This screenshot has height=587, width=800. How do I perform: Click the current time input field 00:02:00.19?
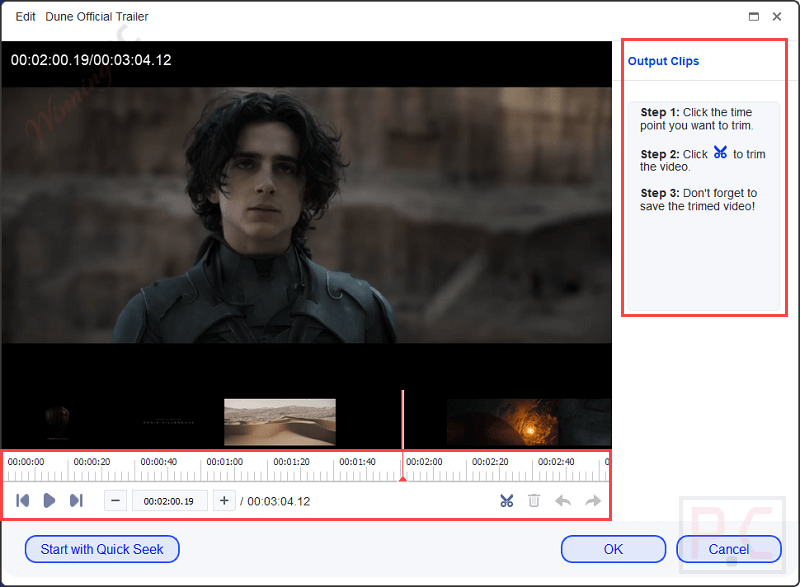click(x=169, y=501)
